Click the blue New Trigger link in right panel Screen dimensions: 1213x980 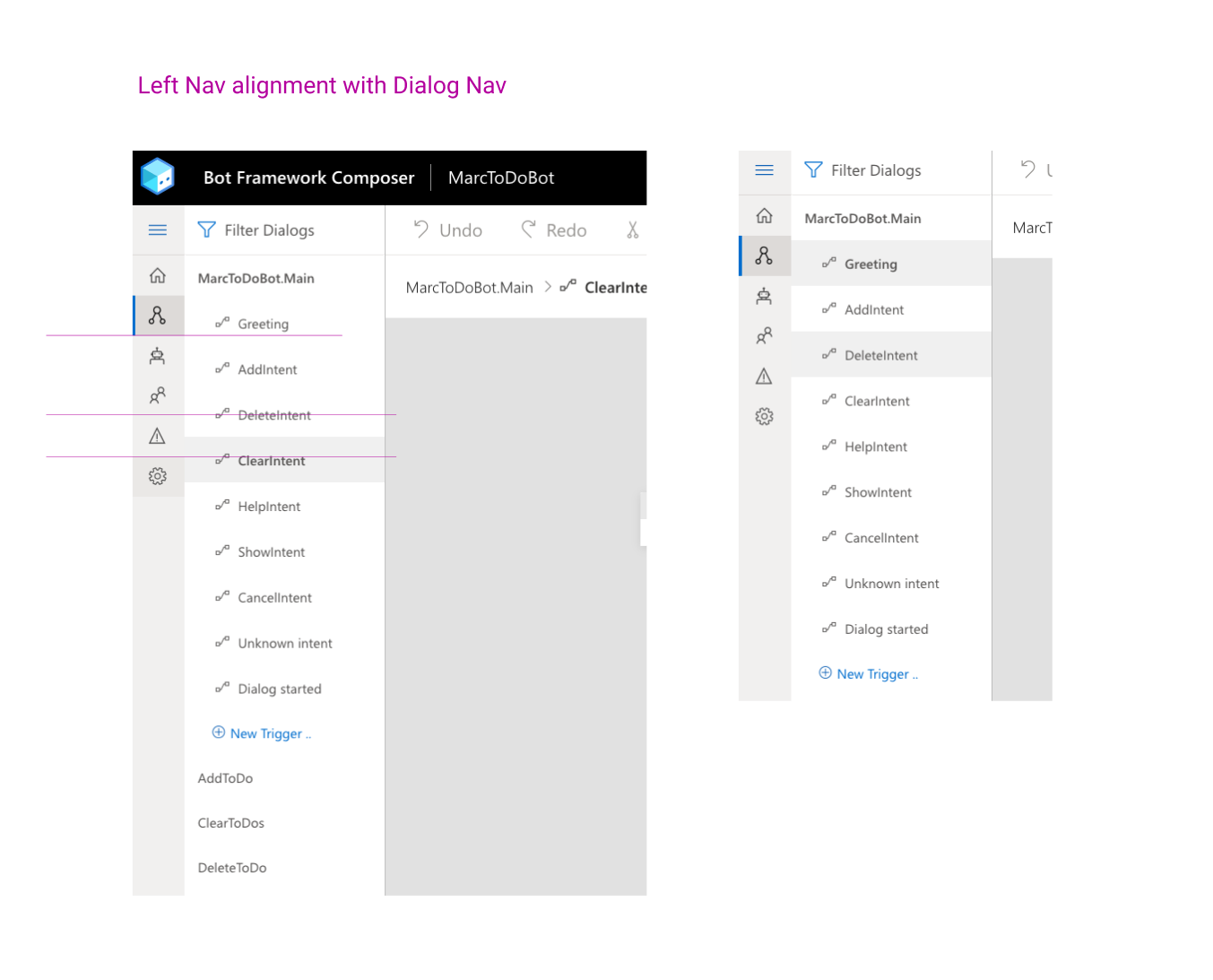(x=868, y=673)
